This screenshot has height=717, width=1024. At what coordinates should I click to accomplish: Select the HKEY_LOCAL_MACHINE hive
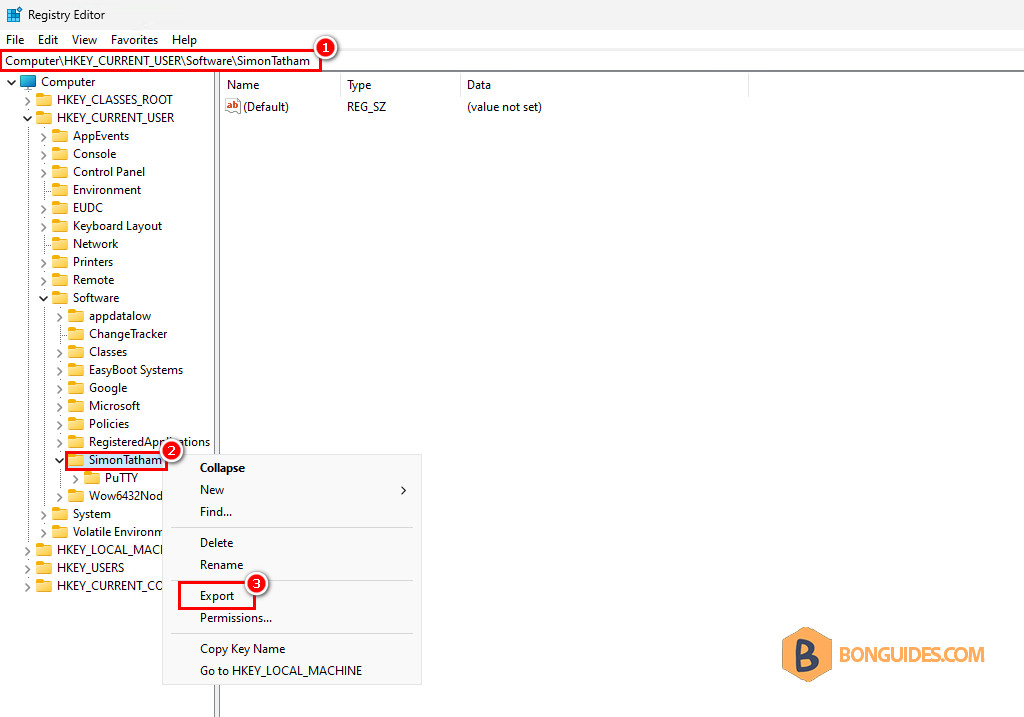pos(110,549)
